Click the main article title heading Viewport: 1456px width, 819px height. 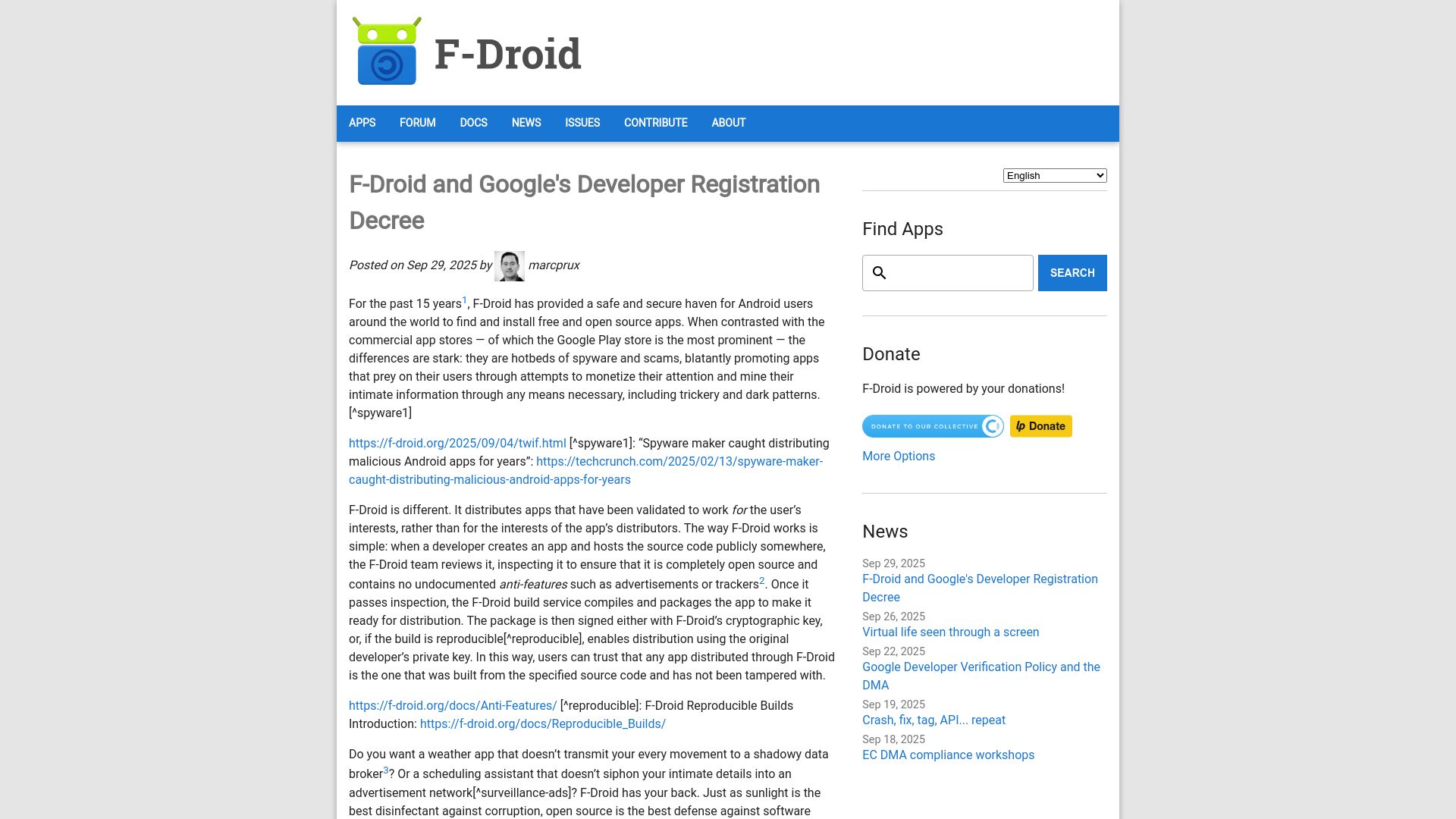[584, 202]
